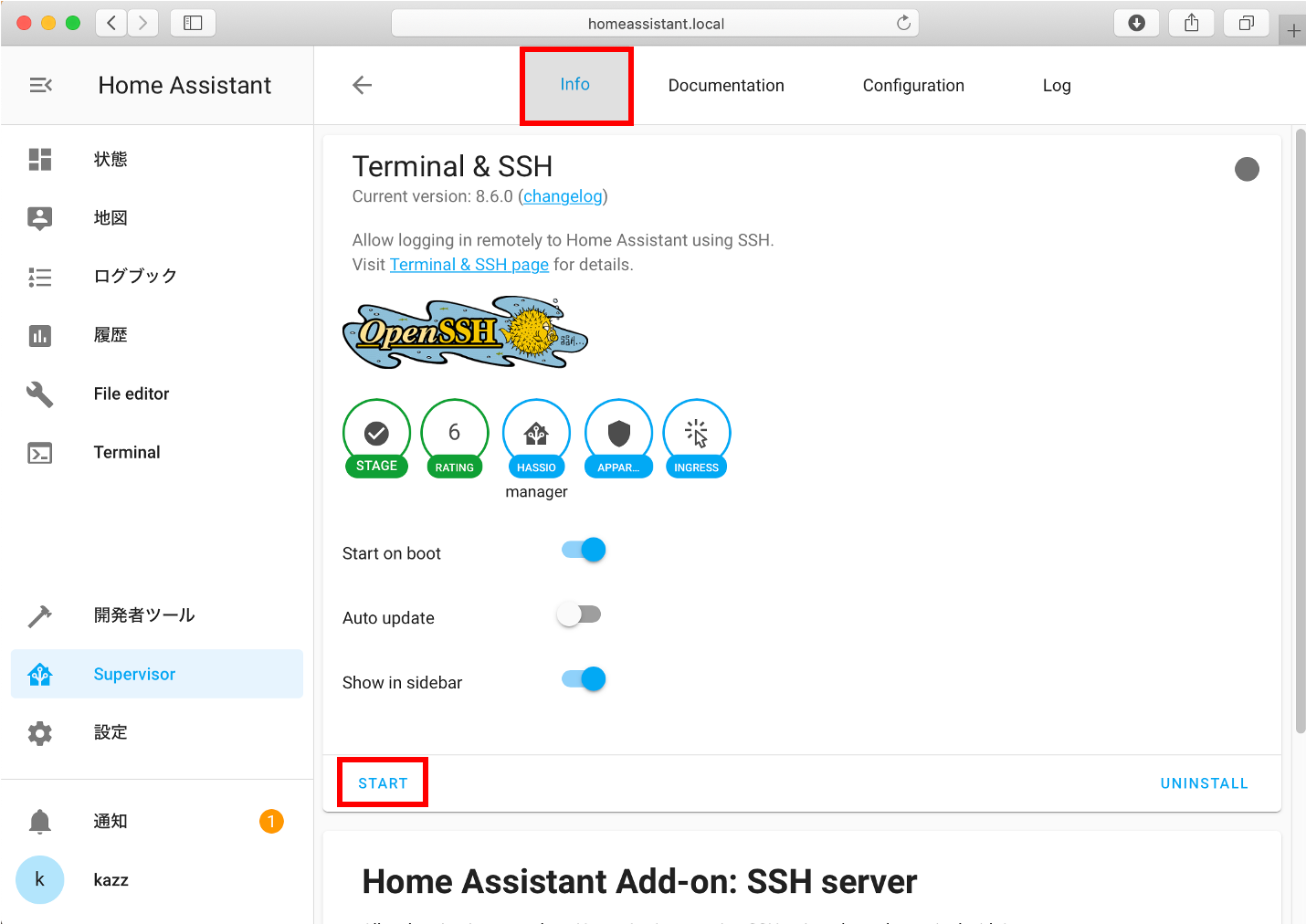Open the Safari share button
Viewport: 1306px width, 924px height.
click(x=1192, y=23)
